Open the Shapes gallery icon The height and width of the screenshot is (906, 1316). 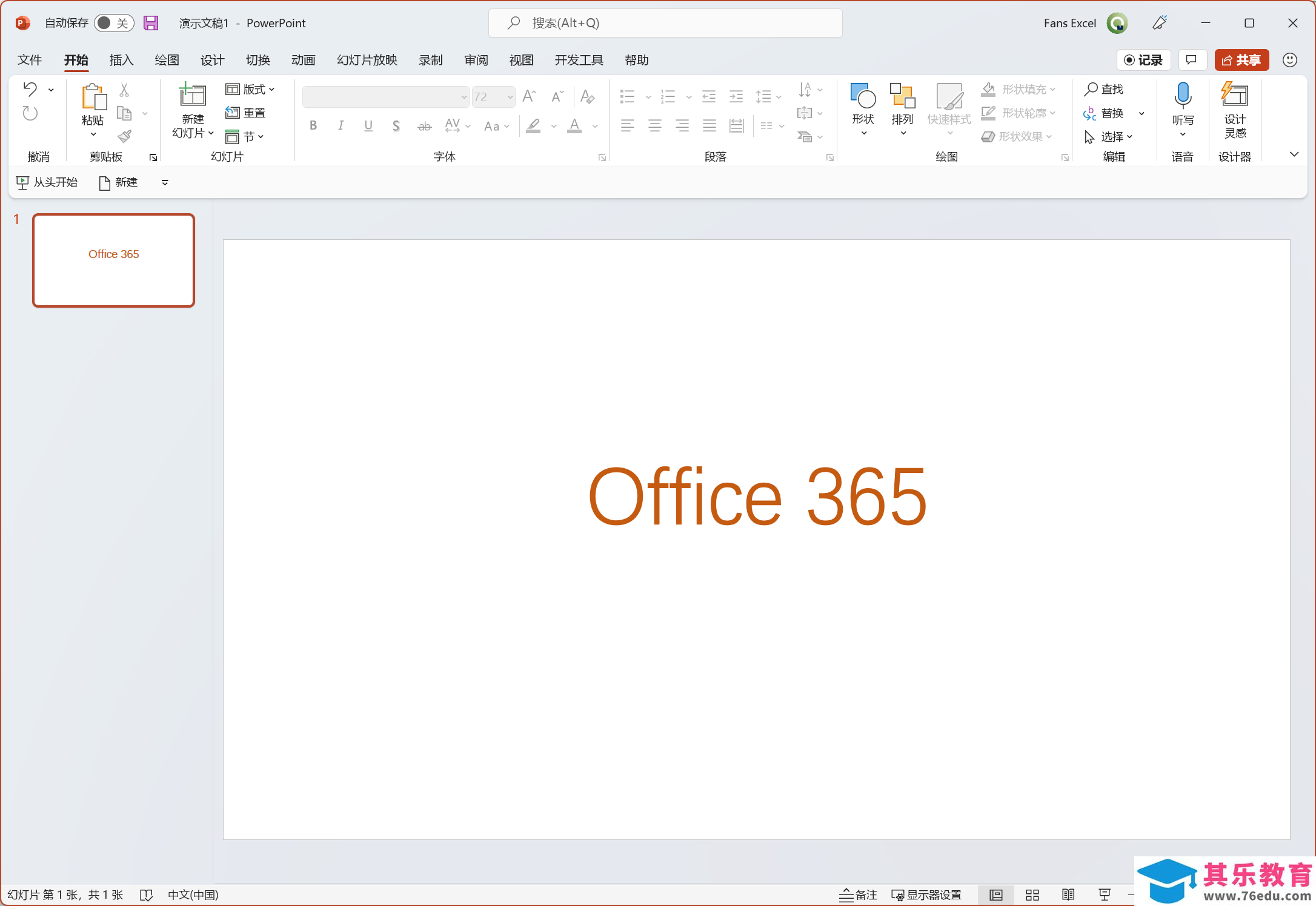coord(863,96)
